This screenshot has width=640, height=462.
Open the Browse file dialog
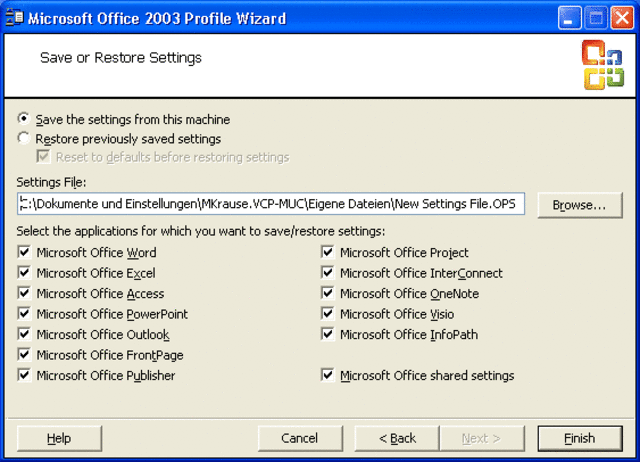tap(580, 205)
